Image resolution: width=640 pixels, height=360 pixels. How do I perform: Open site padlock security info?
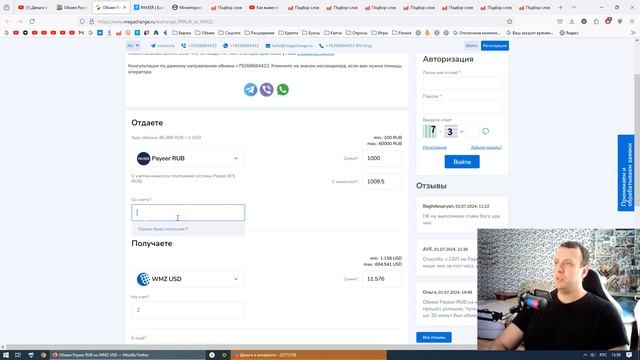click(x=92, y=21)
